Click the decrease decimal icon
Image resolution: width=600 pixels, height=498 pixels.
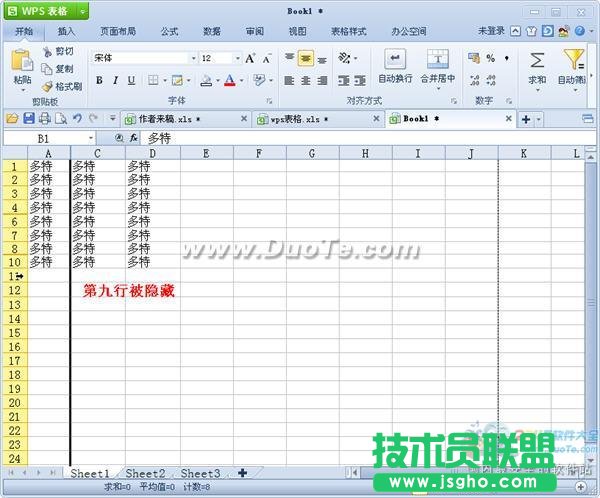pyautogui.click(x=491, y=80)
